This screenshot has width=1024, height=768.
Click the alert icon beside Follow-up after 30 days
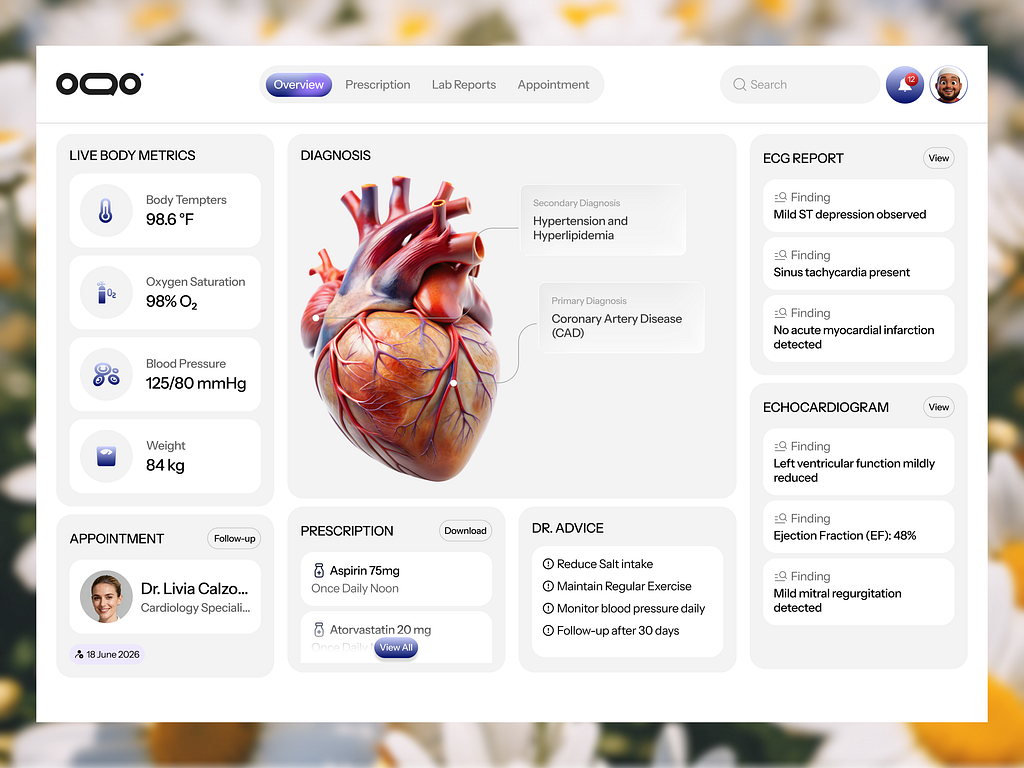point(548,630)
